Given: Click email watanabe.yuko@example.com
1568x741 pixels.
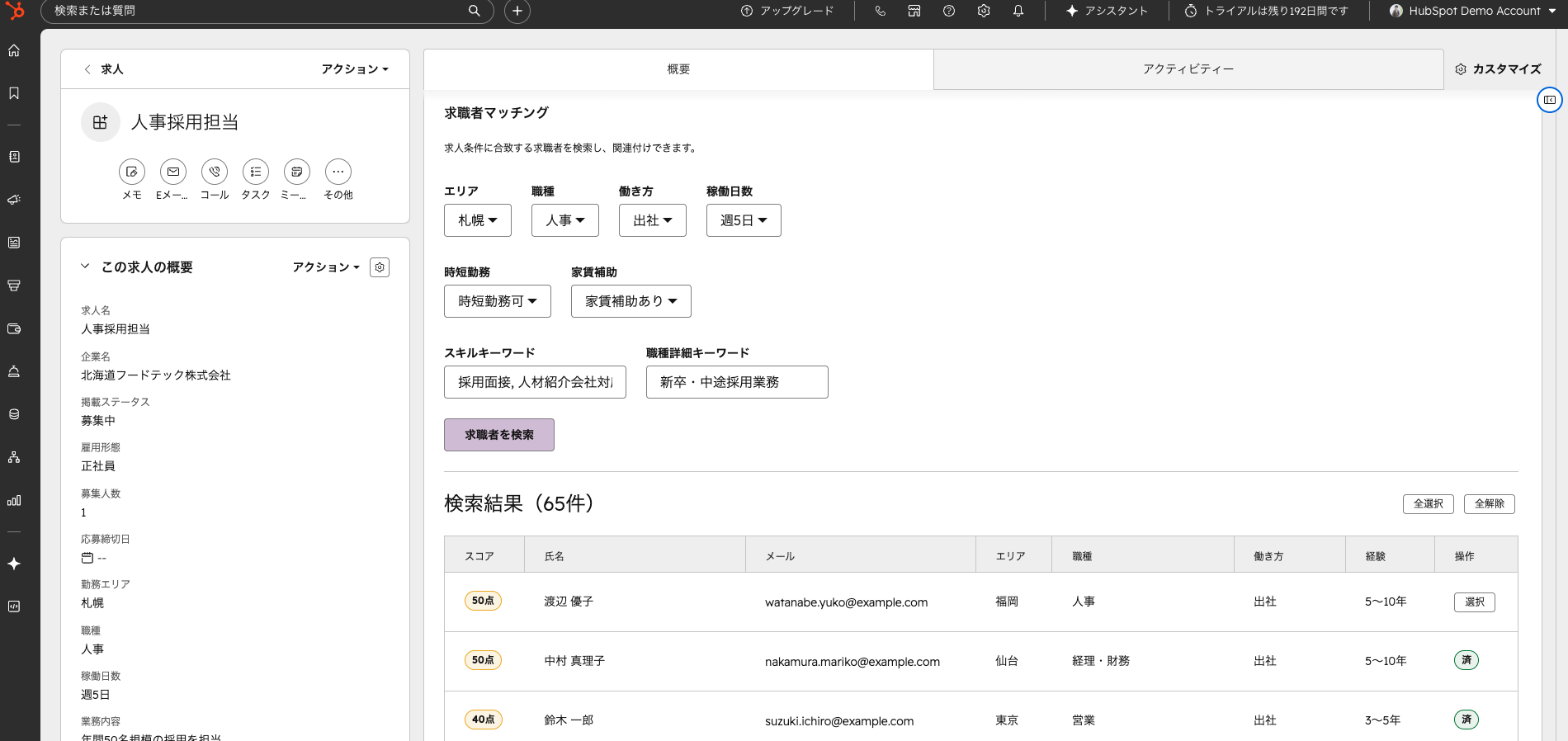Looking at the screenshot, I should point(846,602).
